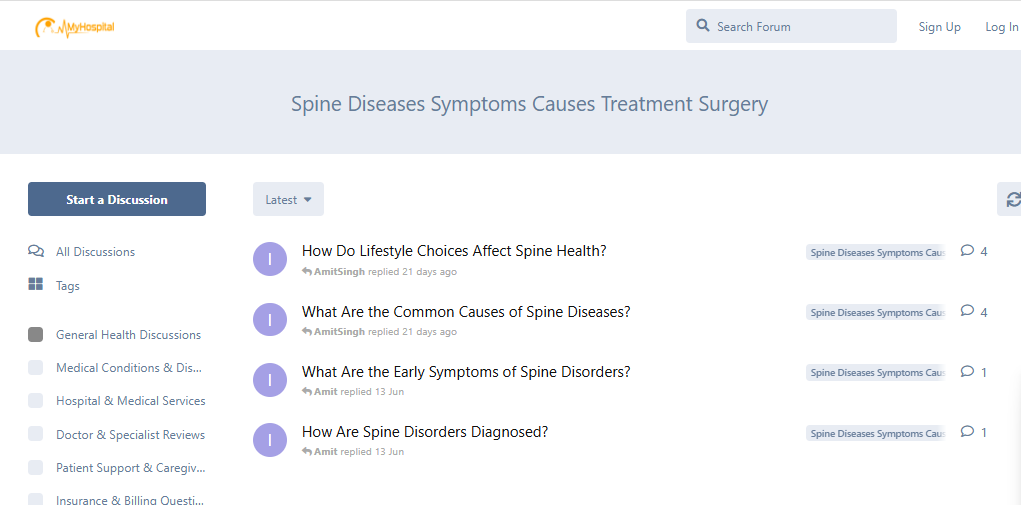The width and height of the screenshot is (1021, 505).
Task: Click the Tags grid icon
Action: click(x=36, y=285)
